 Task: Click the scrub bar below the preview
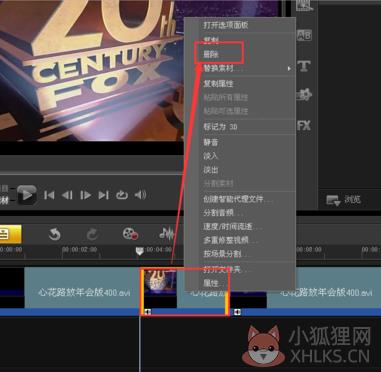92,173
